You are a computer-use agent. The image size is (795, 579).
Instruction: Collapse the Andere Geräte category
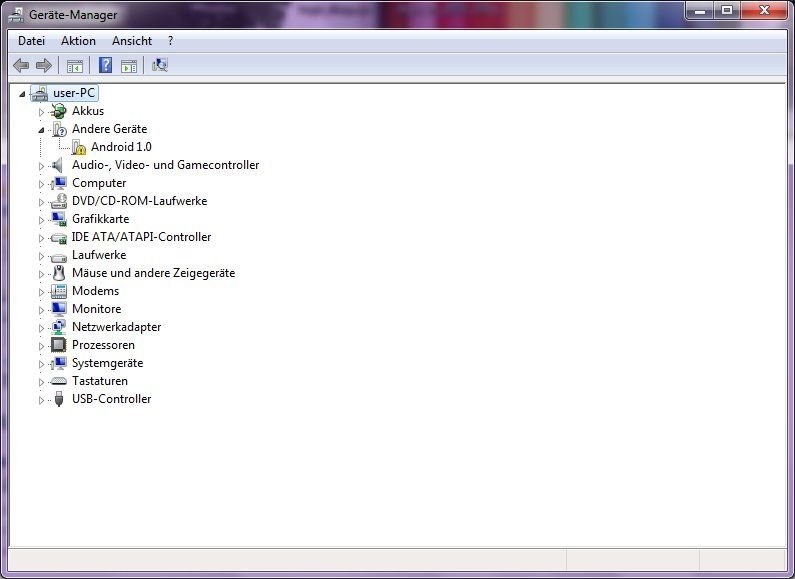tap(42, 130)
